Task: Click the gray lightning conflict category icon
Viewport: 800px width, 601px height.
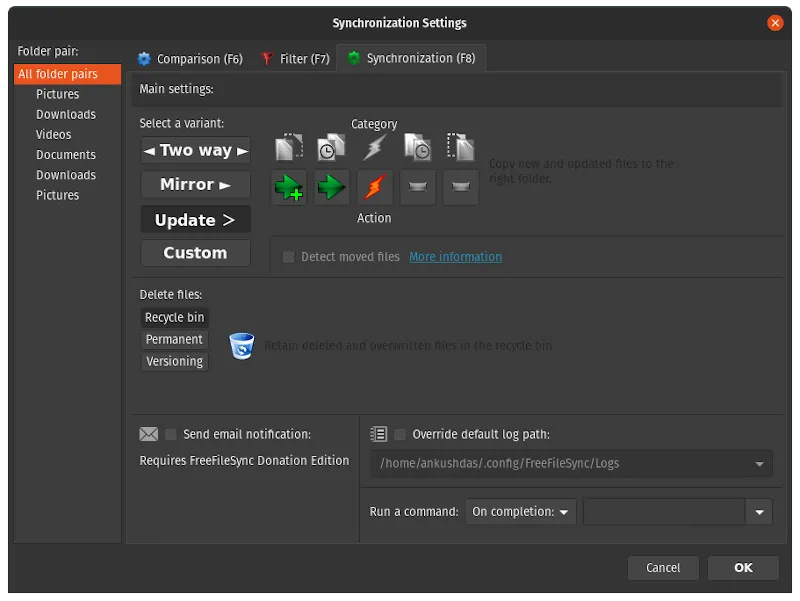Action: (374, 148)
